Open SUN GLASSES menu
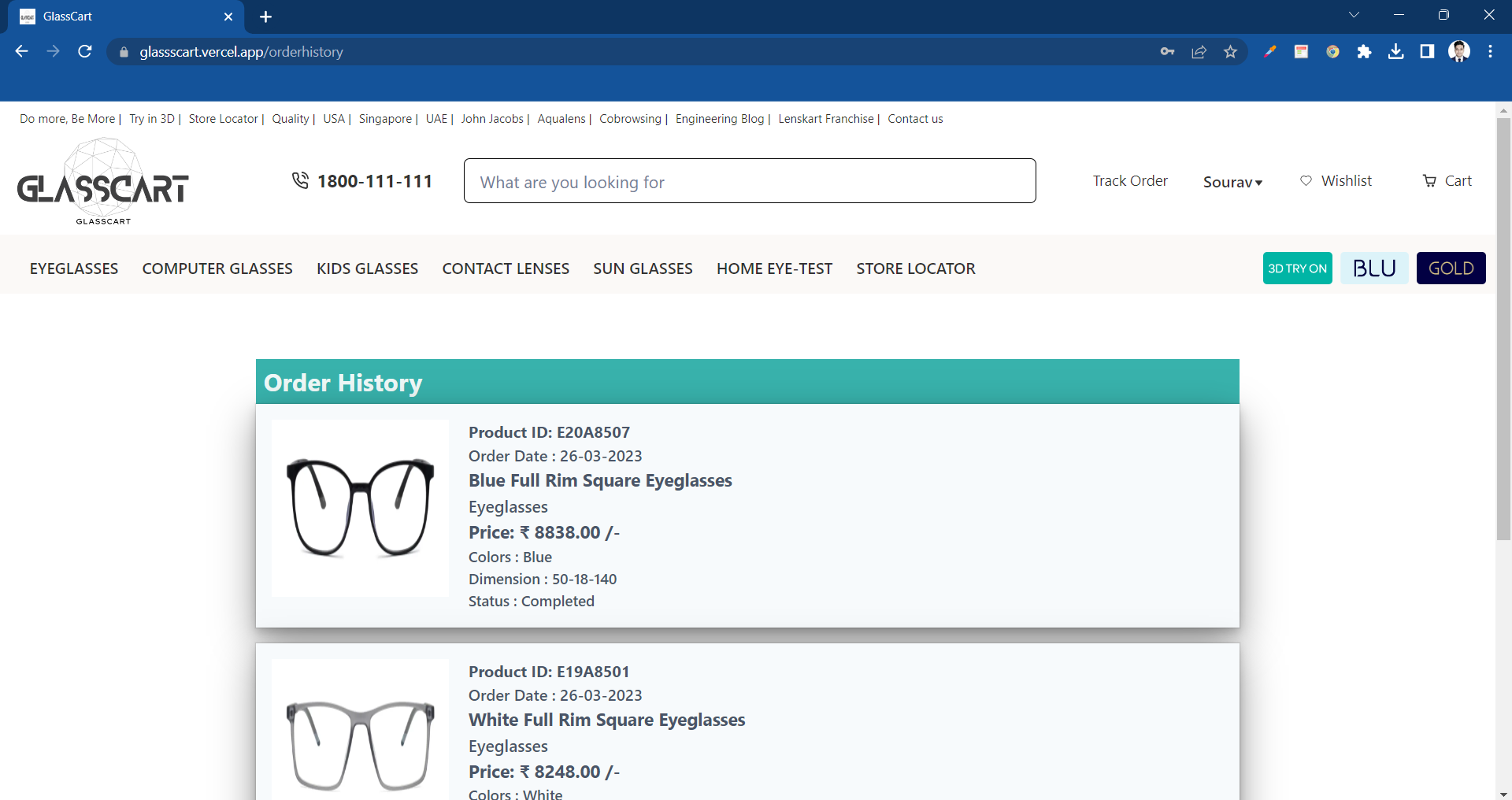 [x=643, y=269]
